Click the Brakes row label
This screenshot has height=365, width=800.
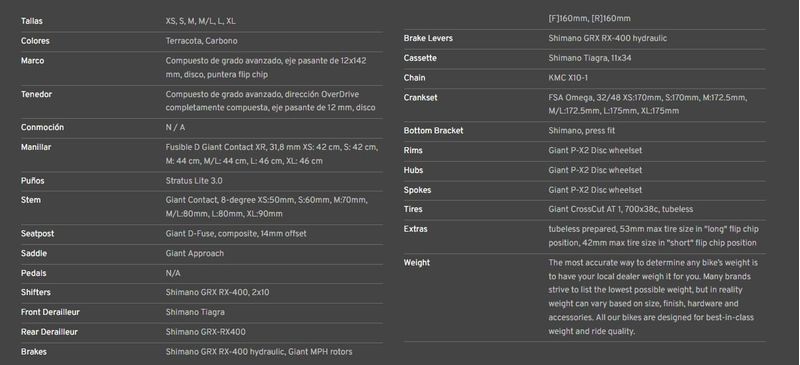[34, 352]
